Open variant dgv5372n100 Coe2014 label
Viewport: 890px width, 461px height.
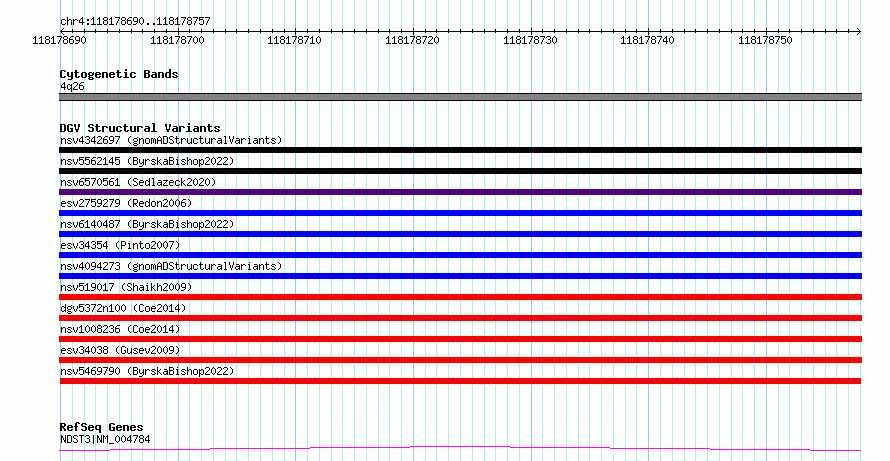[x=123, y=308]
